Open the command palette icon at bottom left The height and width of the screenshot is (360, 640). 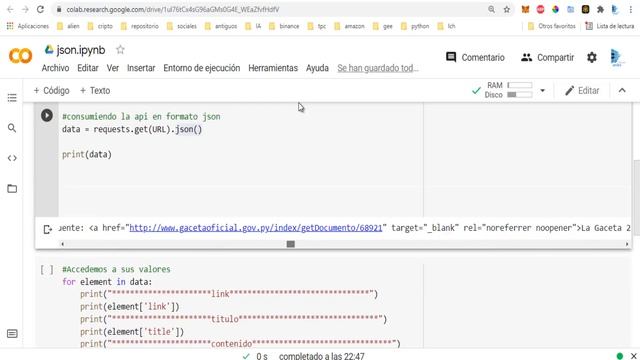(x=12, y=334)
